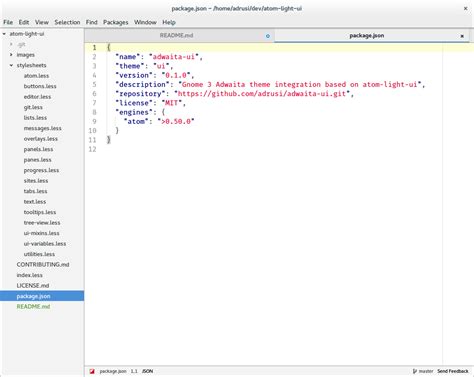Click the "adwaita-ui" name value

pos(174,57)
